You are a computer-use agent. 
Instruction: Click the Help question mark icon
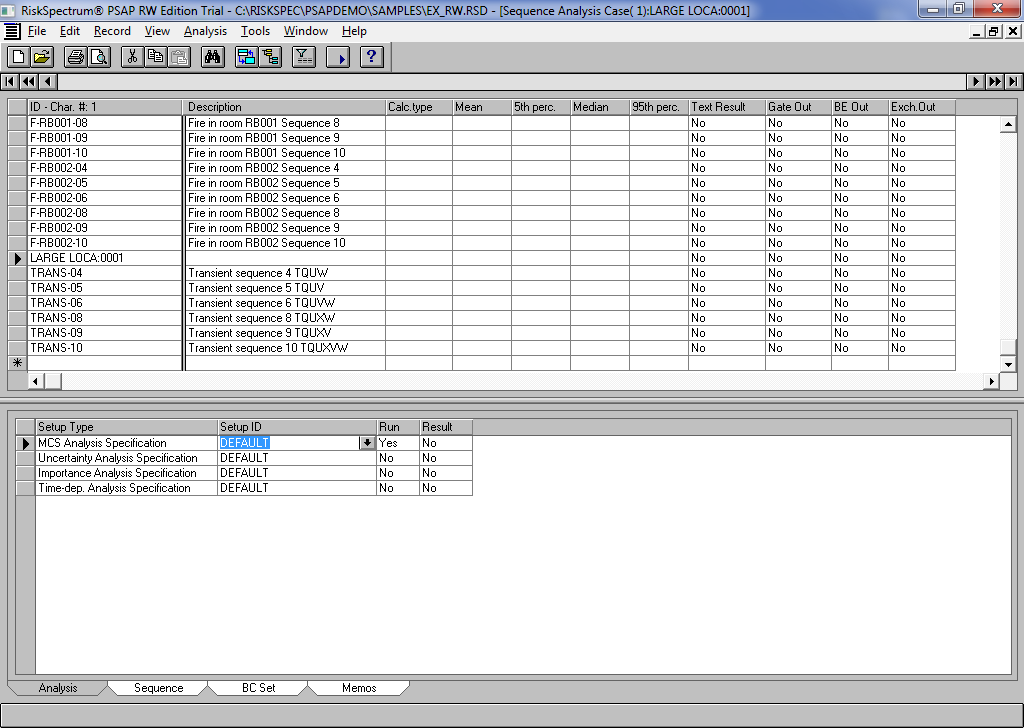point(371,57)
